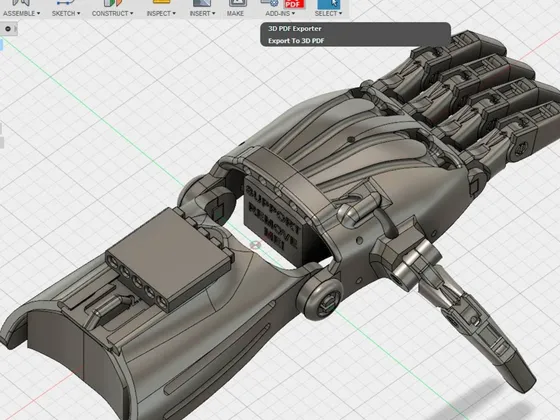The width and height of the screenshot is (560, 420).
Task: Click the Insert image icon
Action: pyautogui.click(x=202, y=3)
